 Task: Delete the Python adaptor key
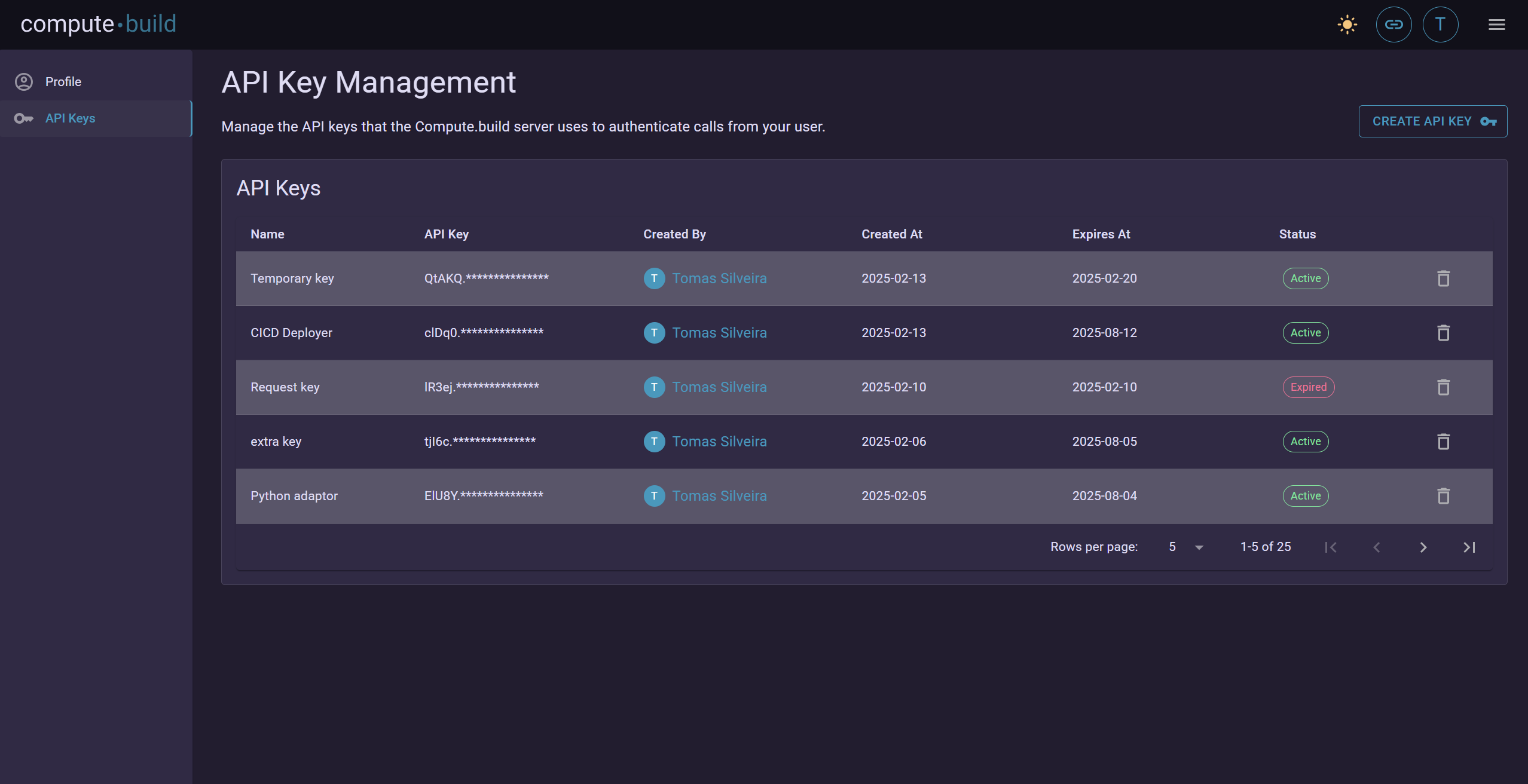coord(1443,496)
